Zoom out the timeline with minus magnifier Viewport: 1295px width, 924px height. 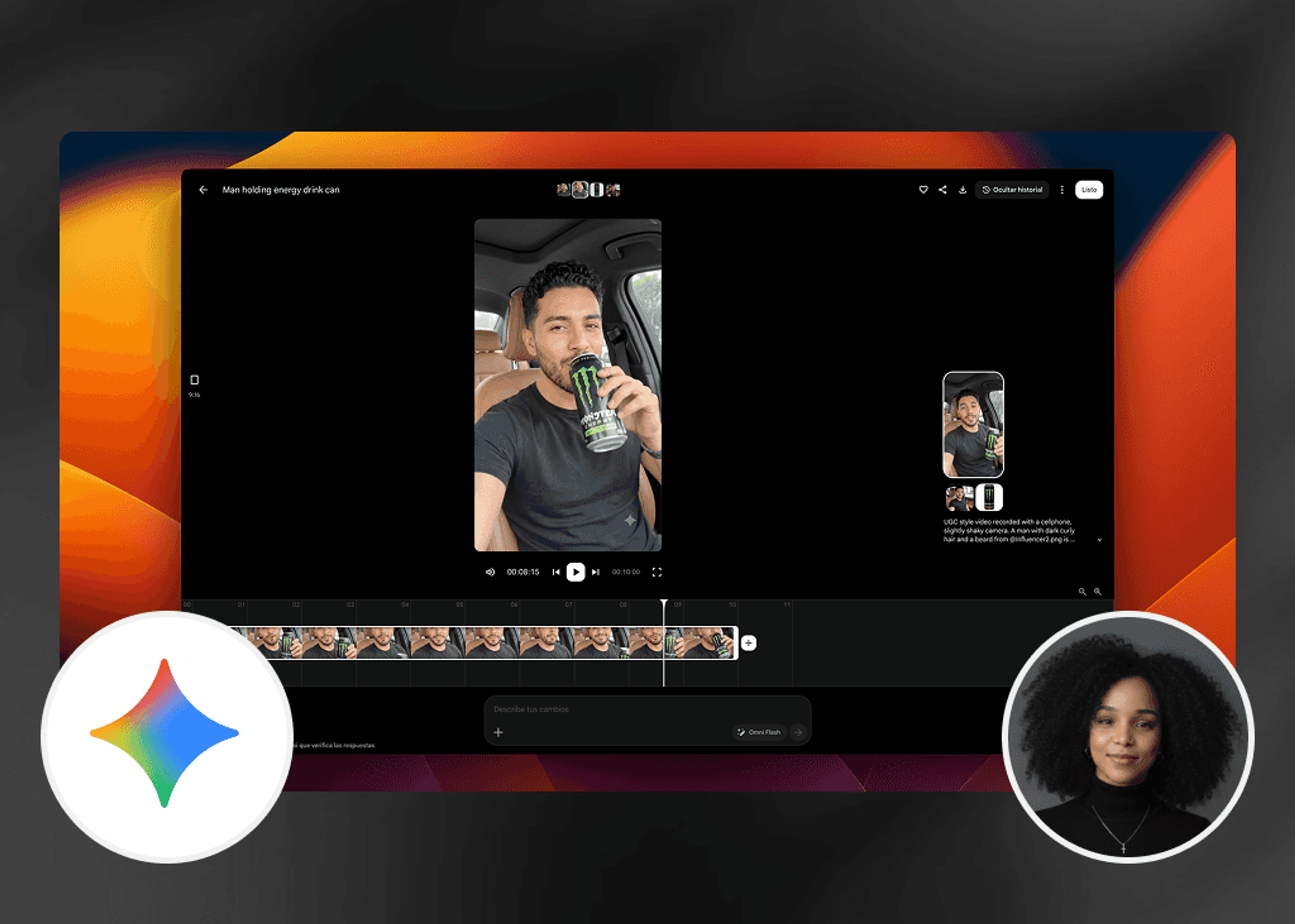click(1082, 592)
